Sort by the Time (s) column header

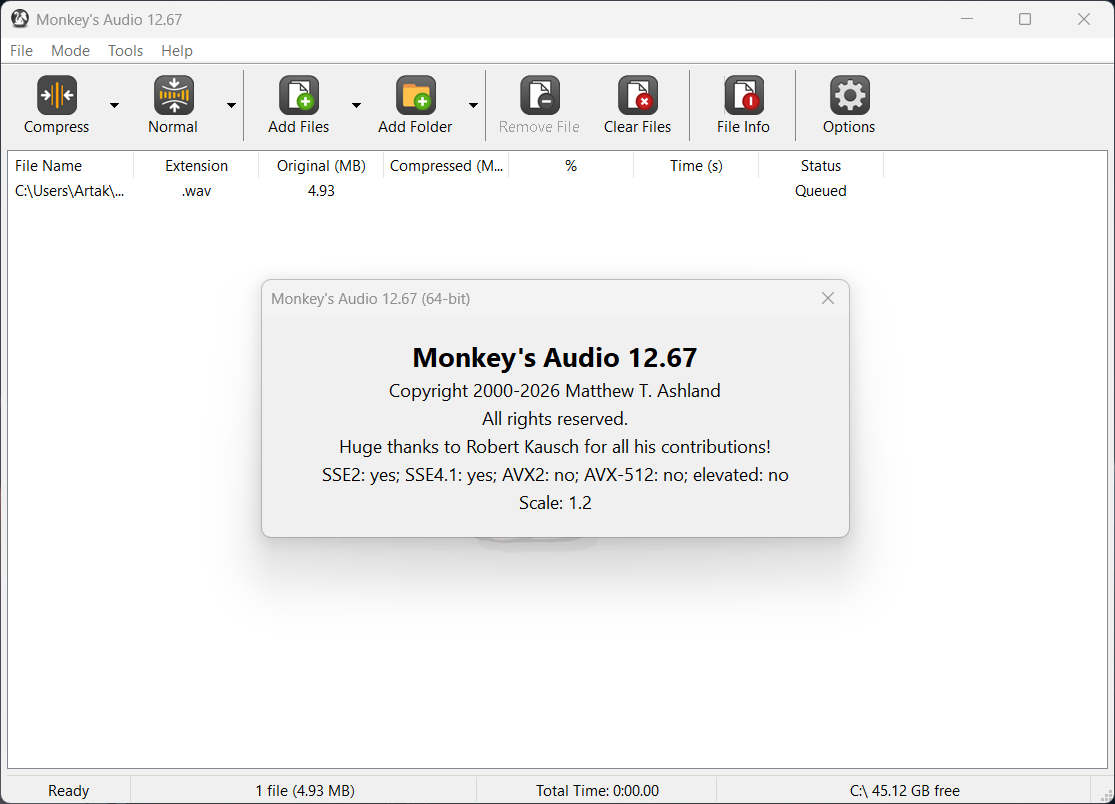pos(696,166)
